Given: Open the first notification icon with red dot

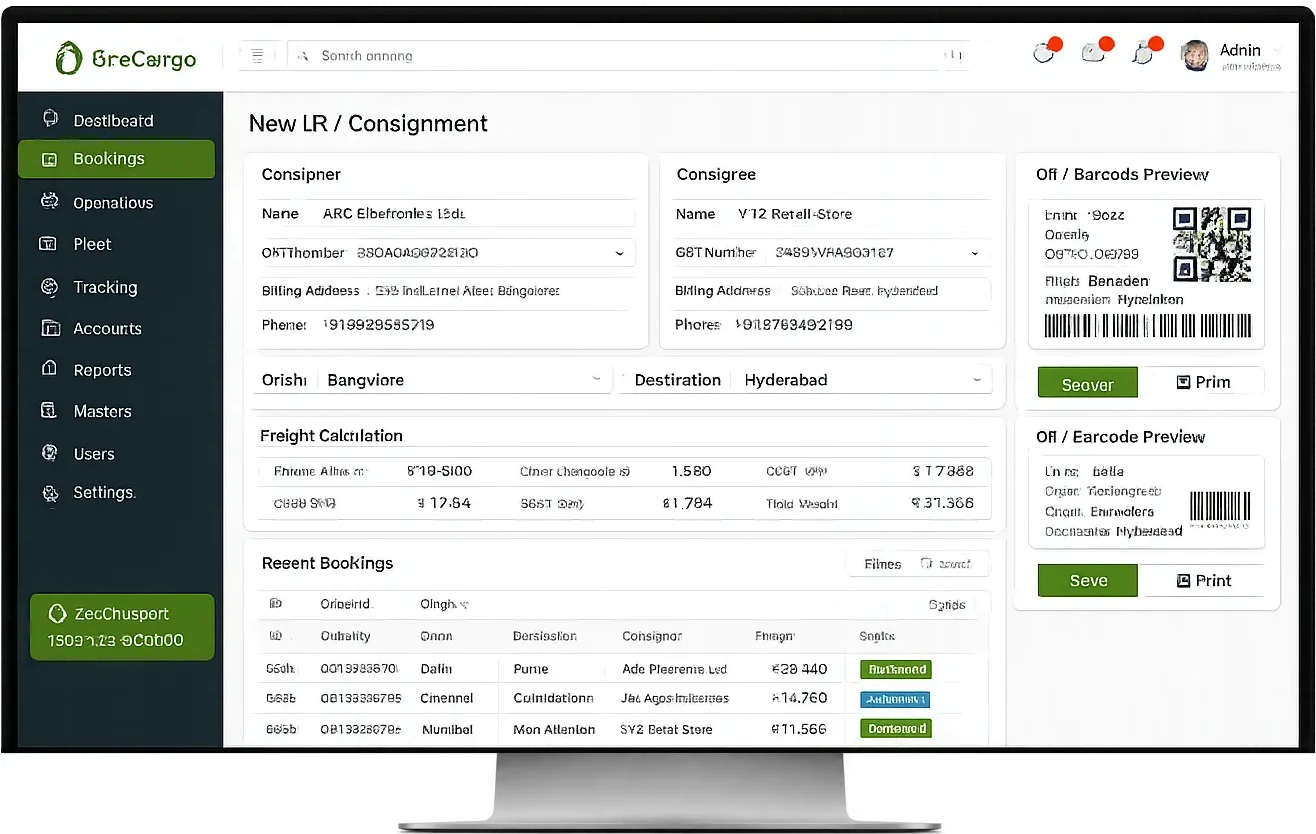Looking at the screenshot, I should pos(1046,52).
